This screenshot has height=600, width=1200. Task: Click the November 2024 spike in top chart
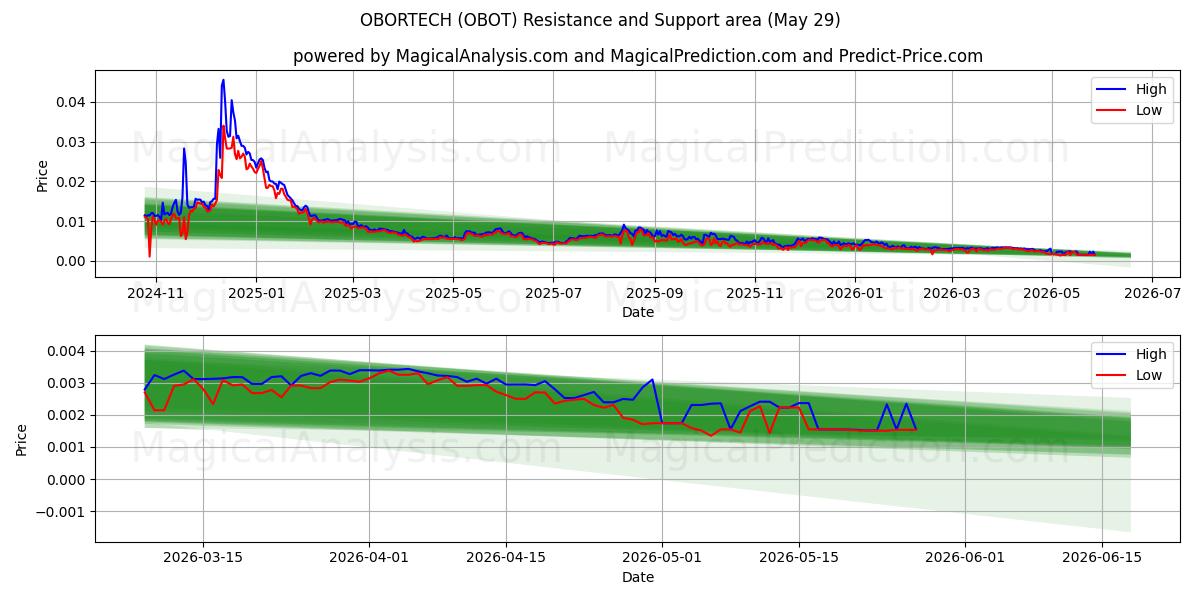(184, 149)
